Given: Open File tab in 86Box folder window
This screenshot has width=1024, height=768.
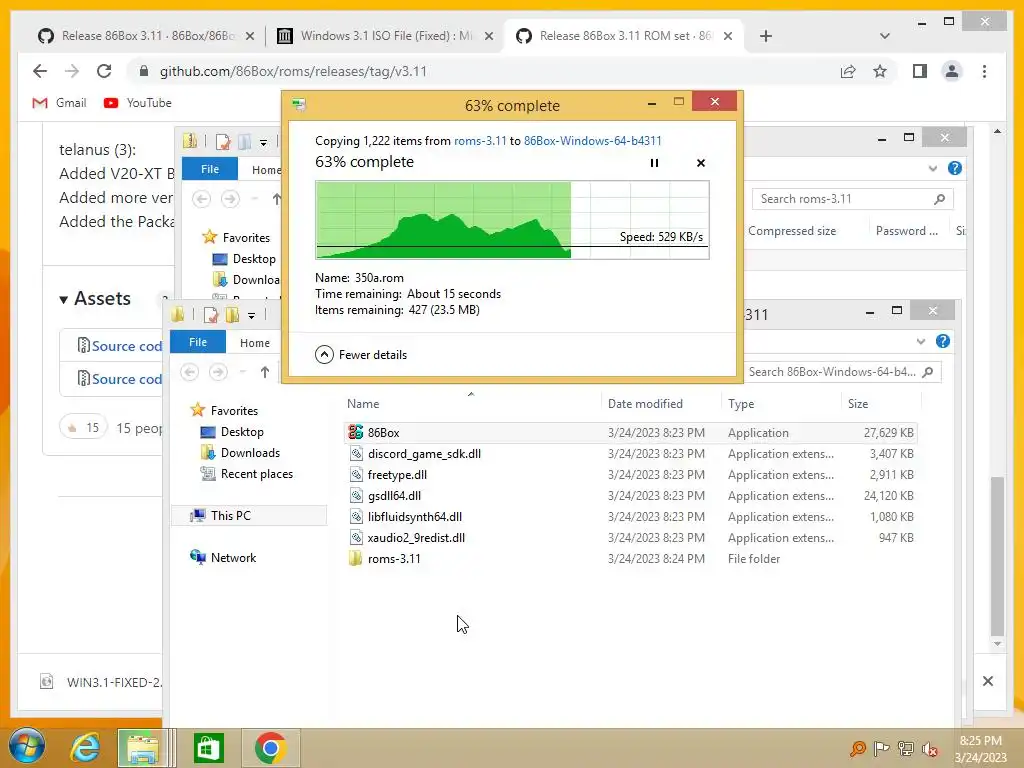Looking at the screenshot, I should (x=198, y=342).
